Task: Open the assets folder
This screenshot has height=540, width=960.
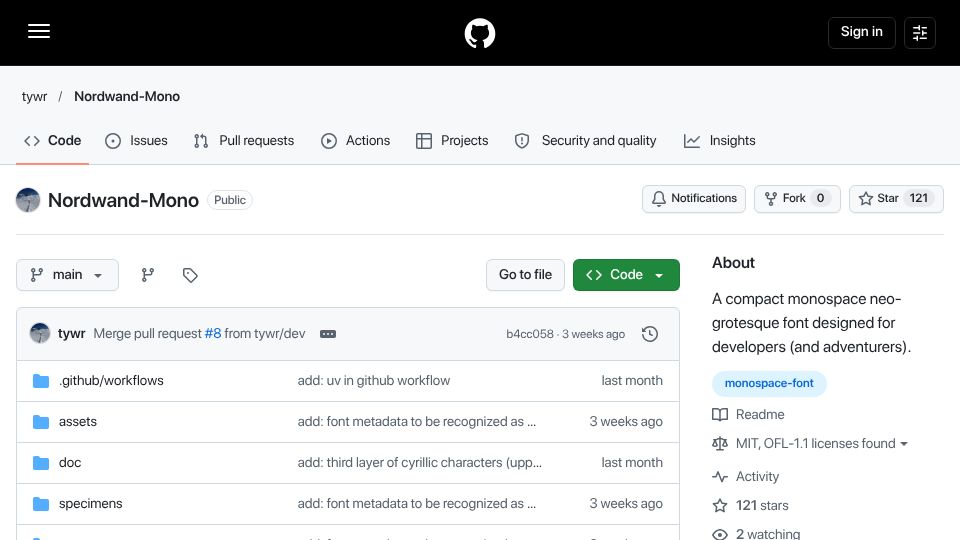Action: point(78,422)
